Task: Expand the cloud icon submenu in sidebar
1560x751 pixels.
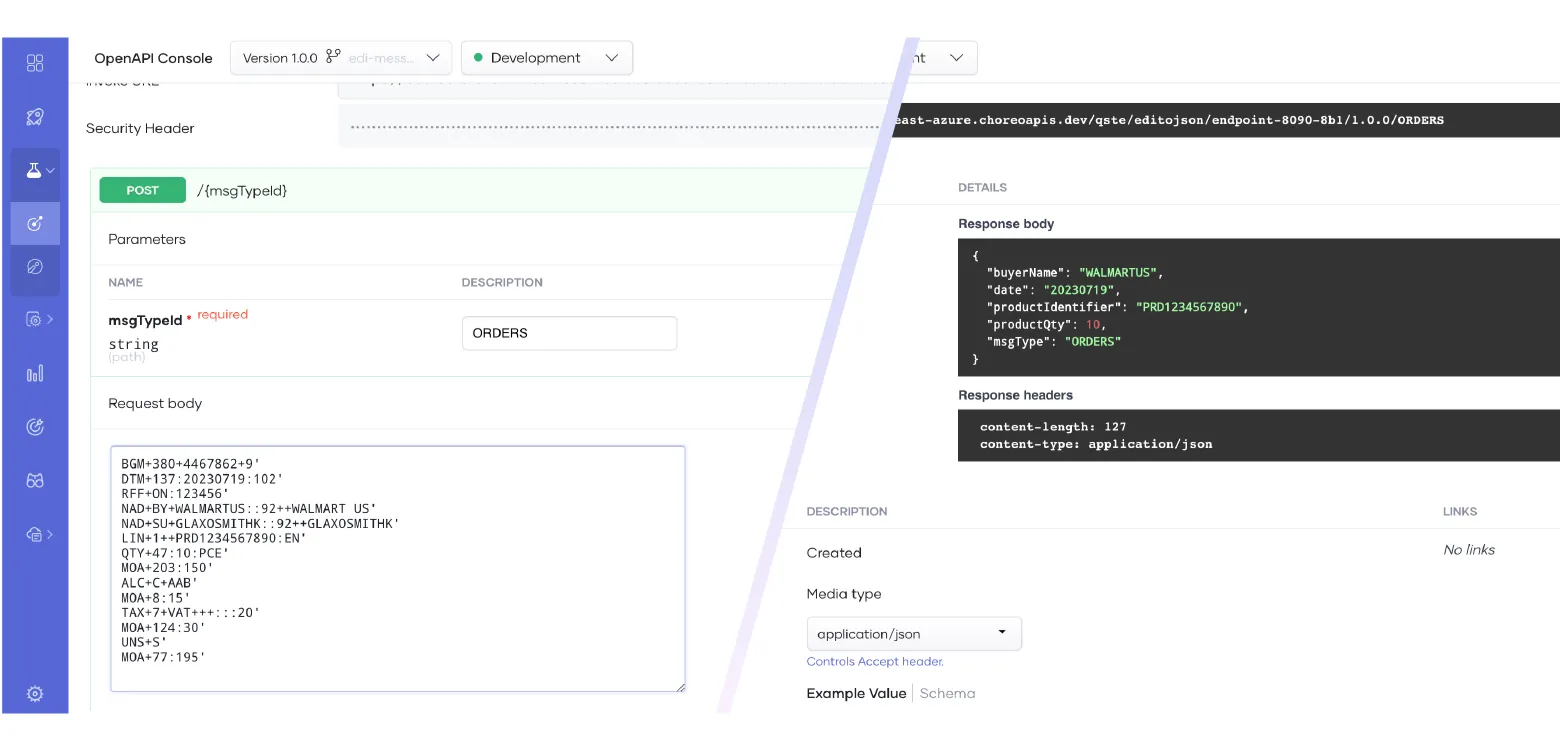Action: (x=39, y=534)
